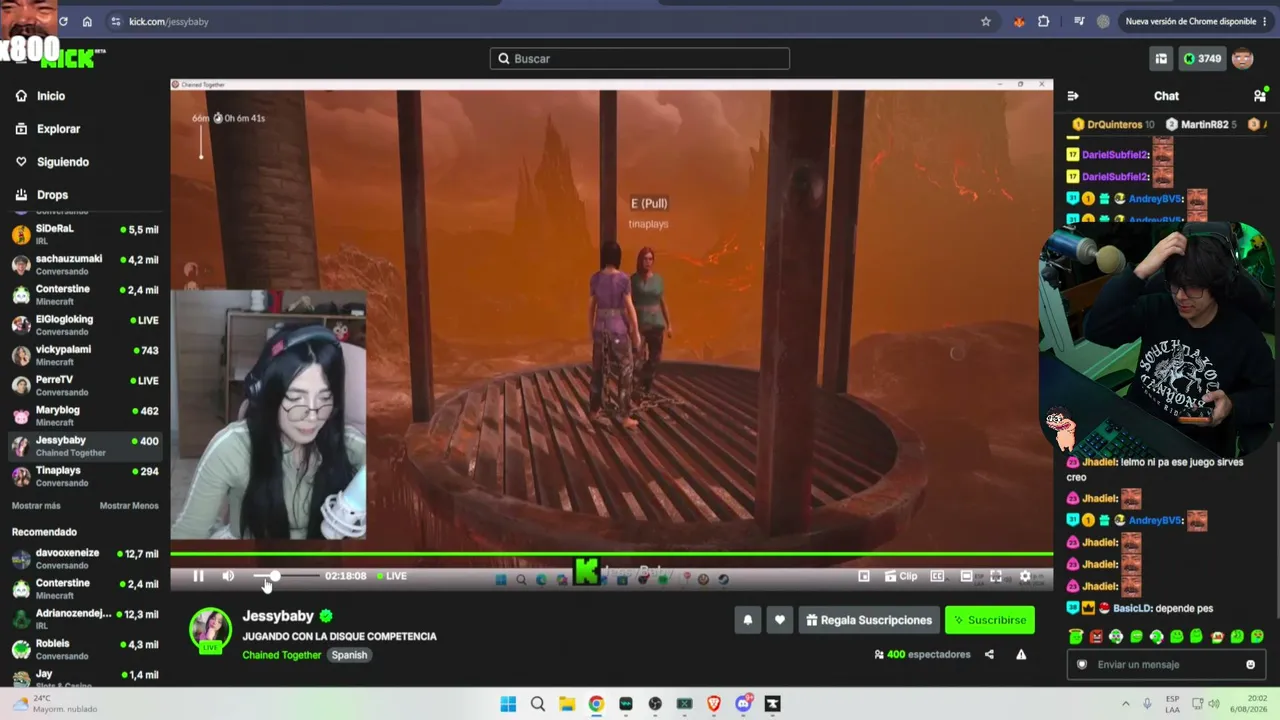Open Drops in the sidebar
Viewport: 1280px width, 720px height.
tap(41, 195)
